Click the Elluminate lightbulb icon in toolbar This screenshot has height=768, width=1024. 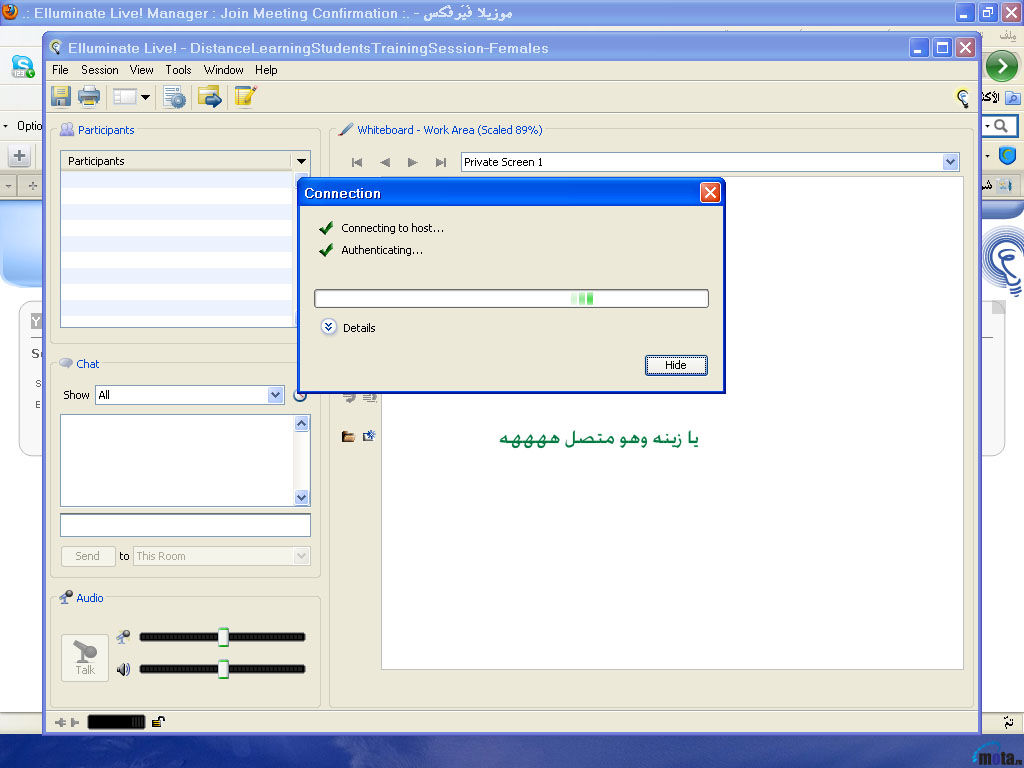(963, 98)
